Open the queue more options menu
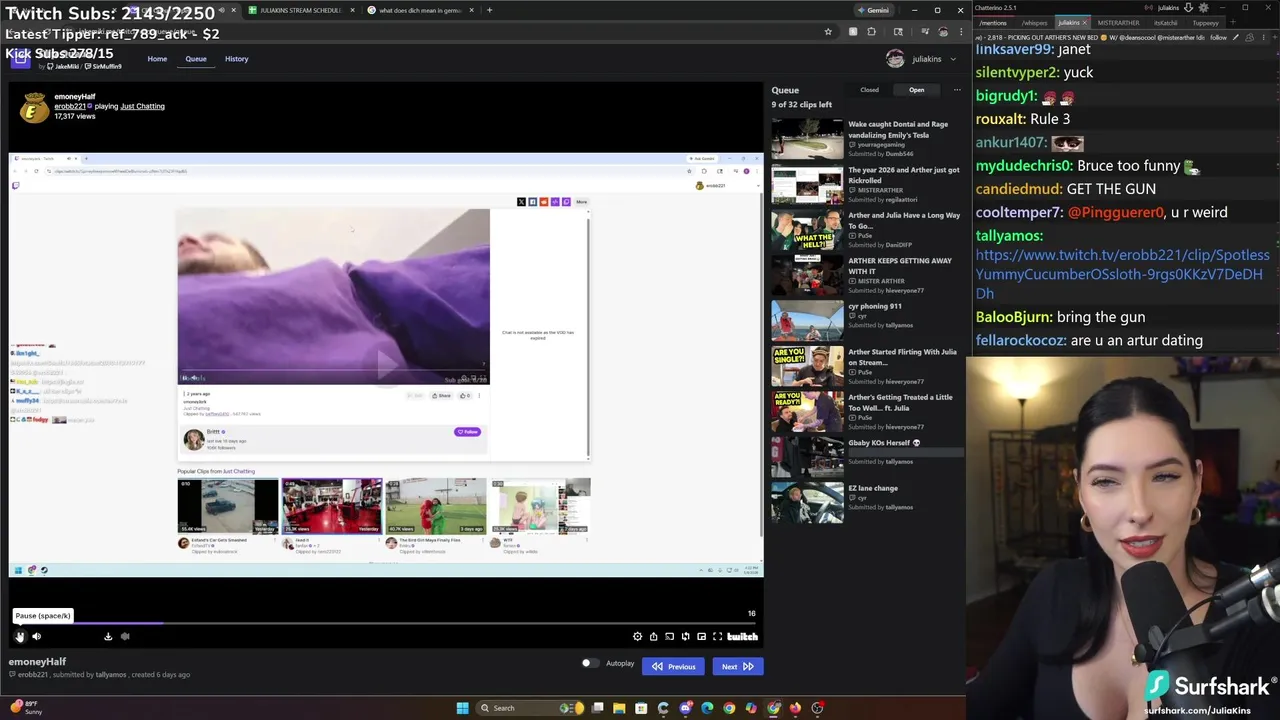1280x720 pixels. (956, 90)
